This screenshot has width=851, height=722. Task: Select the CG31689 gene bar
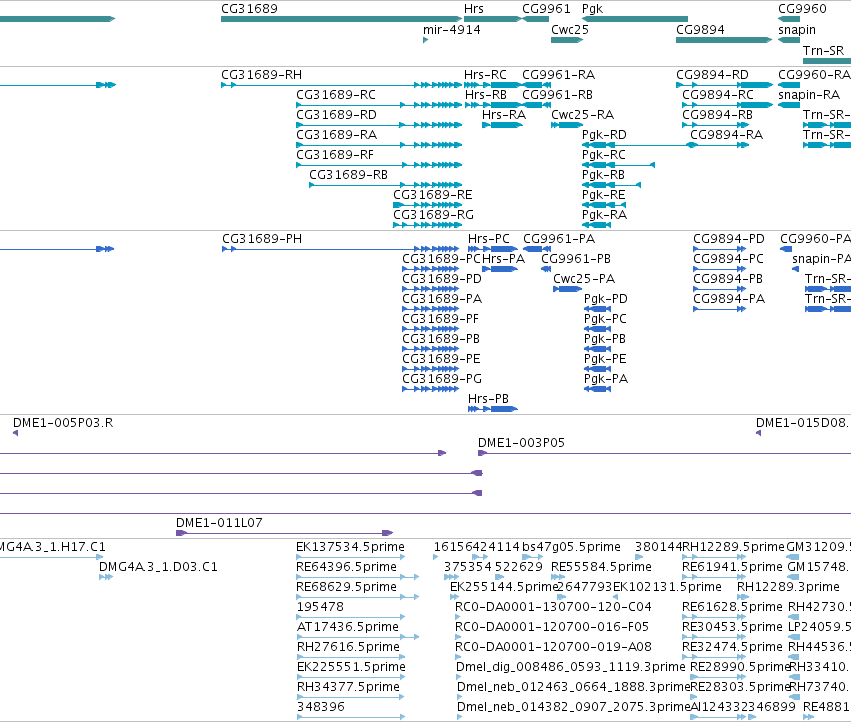click(x=341, y=19)
